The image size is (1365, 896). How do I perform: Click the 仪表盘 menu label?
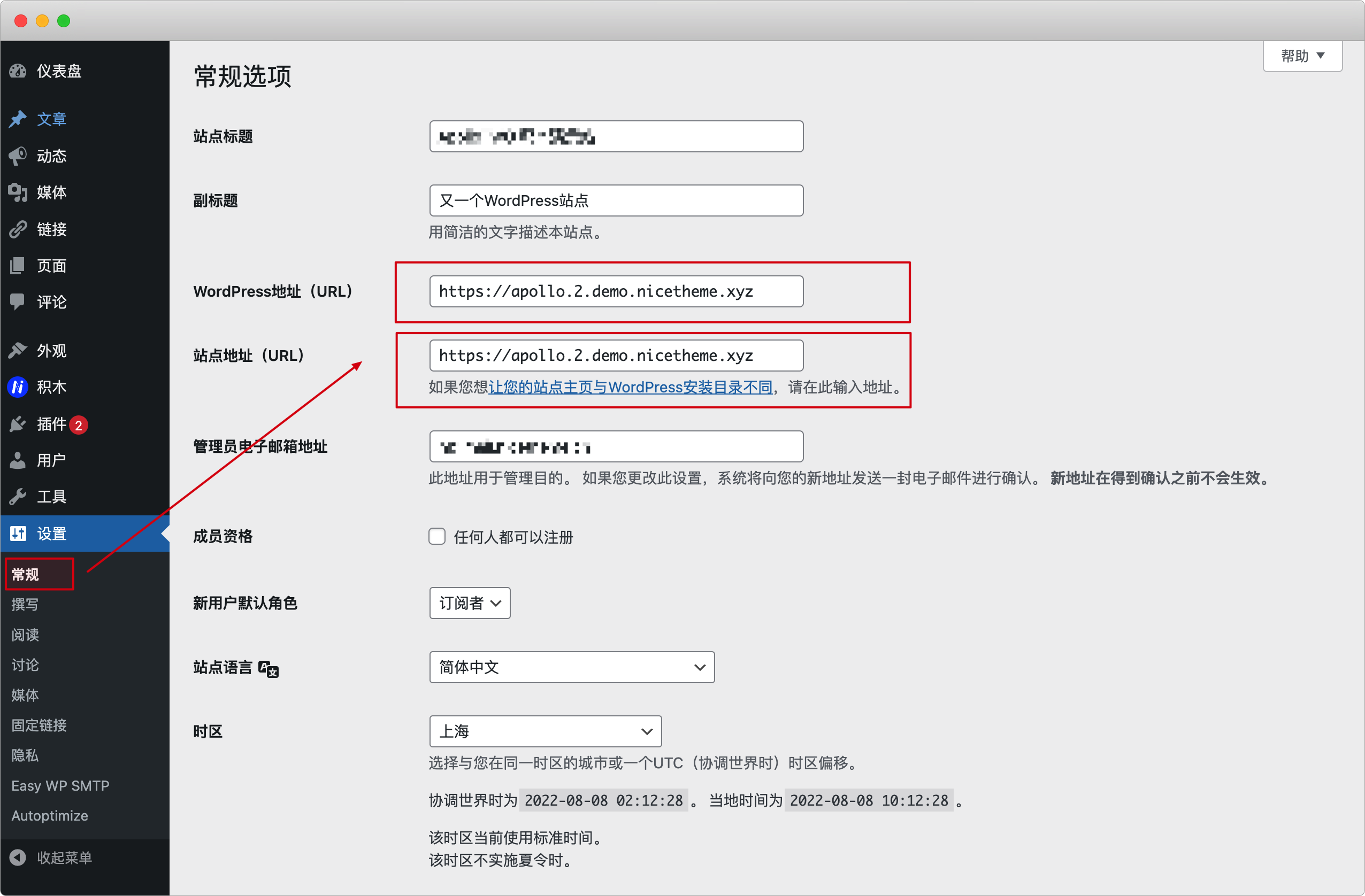coord(59,71)
